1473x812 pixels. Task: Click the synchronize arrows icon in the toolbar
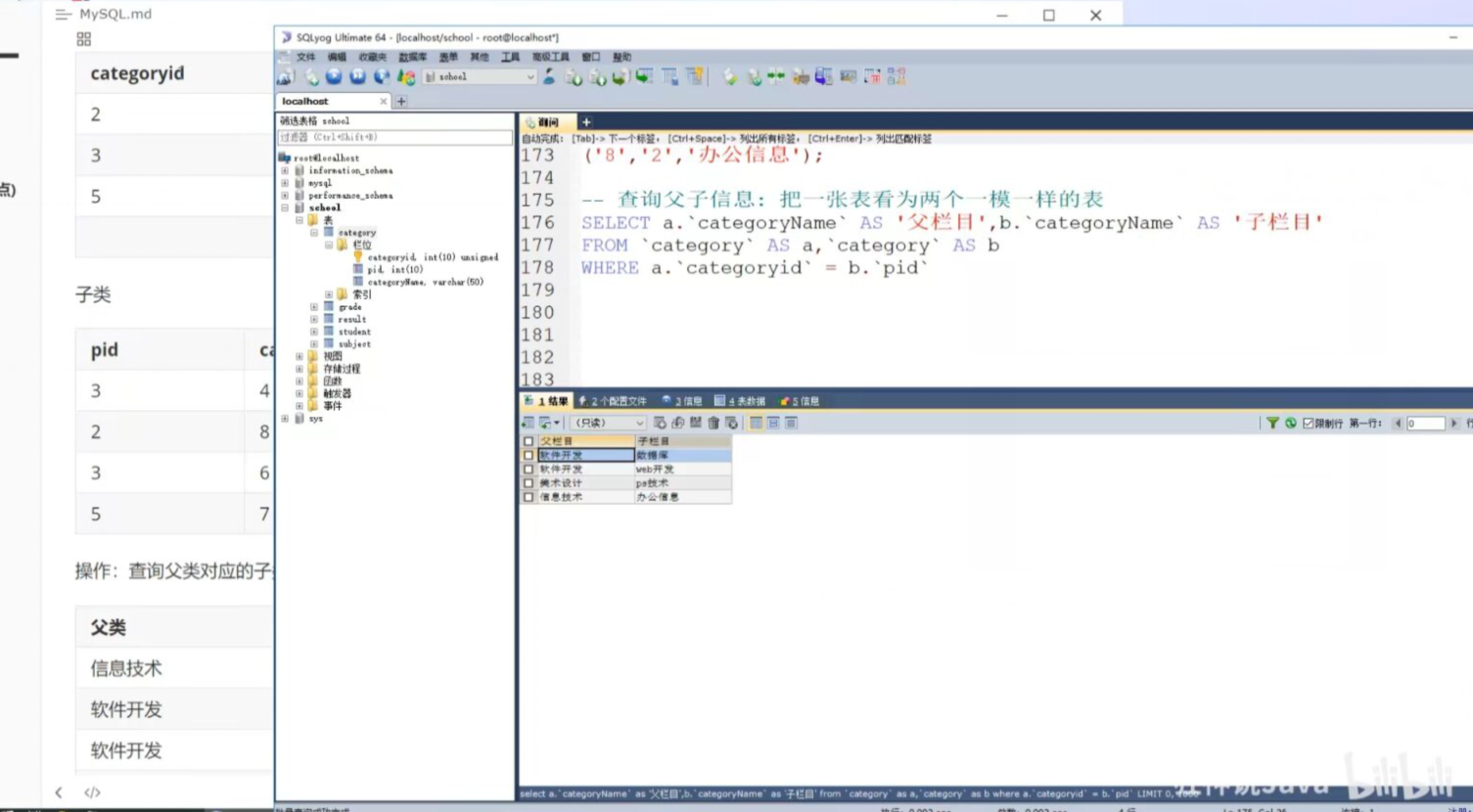(776, 77)
